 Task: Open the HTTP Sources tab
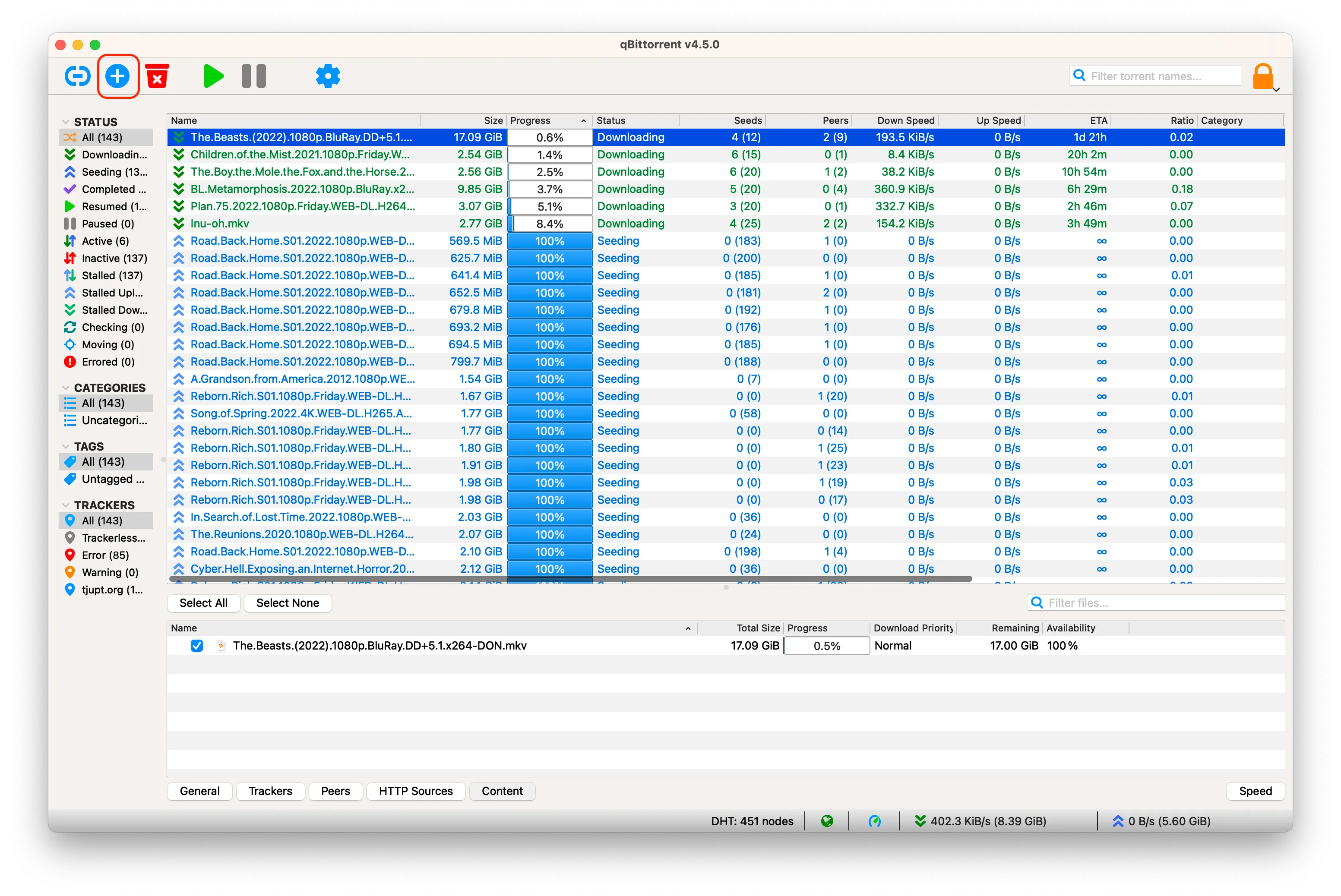coord(416,792)
